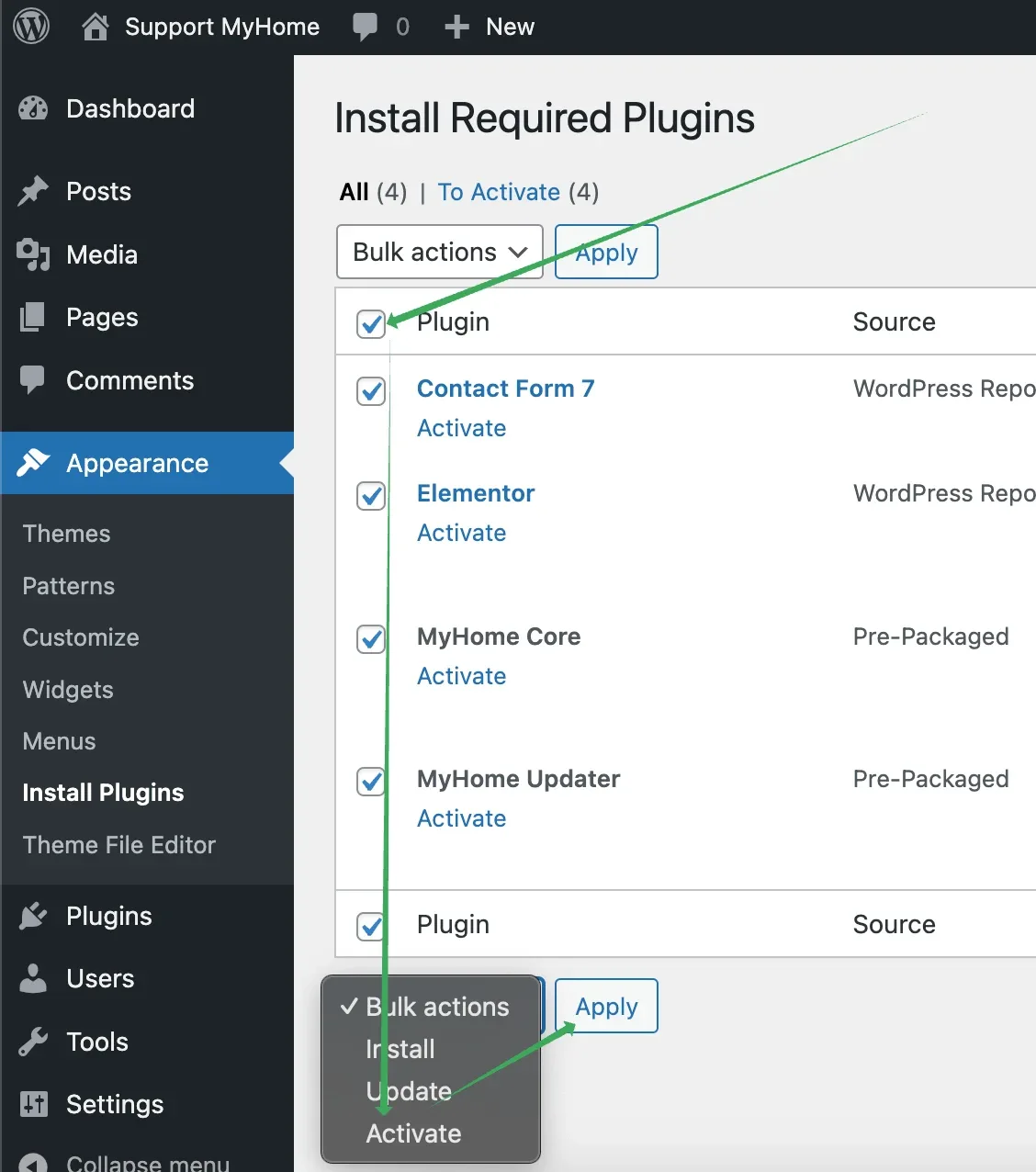Go to Themes submenu

[66, 534]
